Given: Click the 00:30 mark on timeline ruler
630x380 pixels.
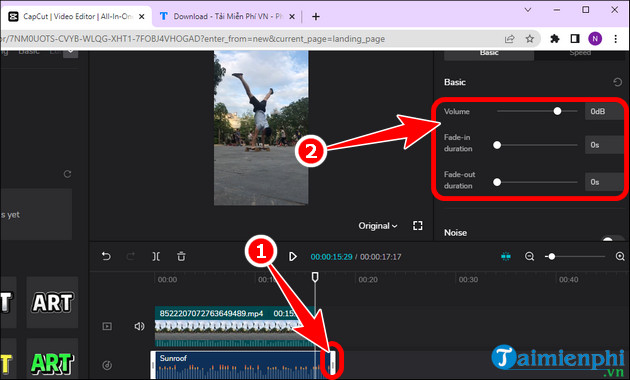Looking at the screenshot, I should (468, 280).
